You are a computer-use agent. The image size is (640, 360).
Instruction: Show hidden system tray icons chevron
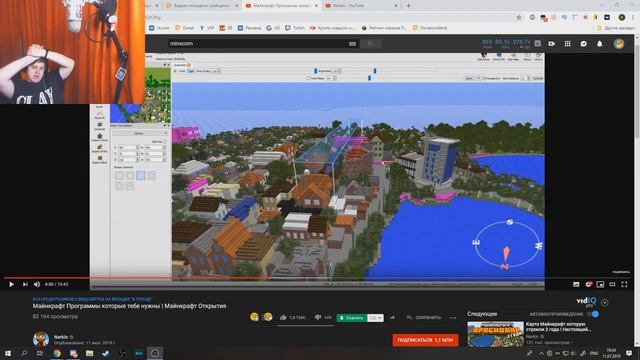click(541, 353)
